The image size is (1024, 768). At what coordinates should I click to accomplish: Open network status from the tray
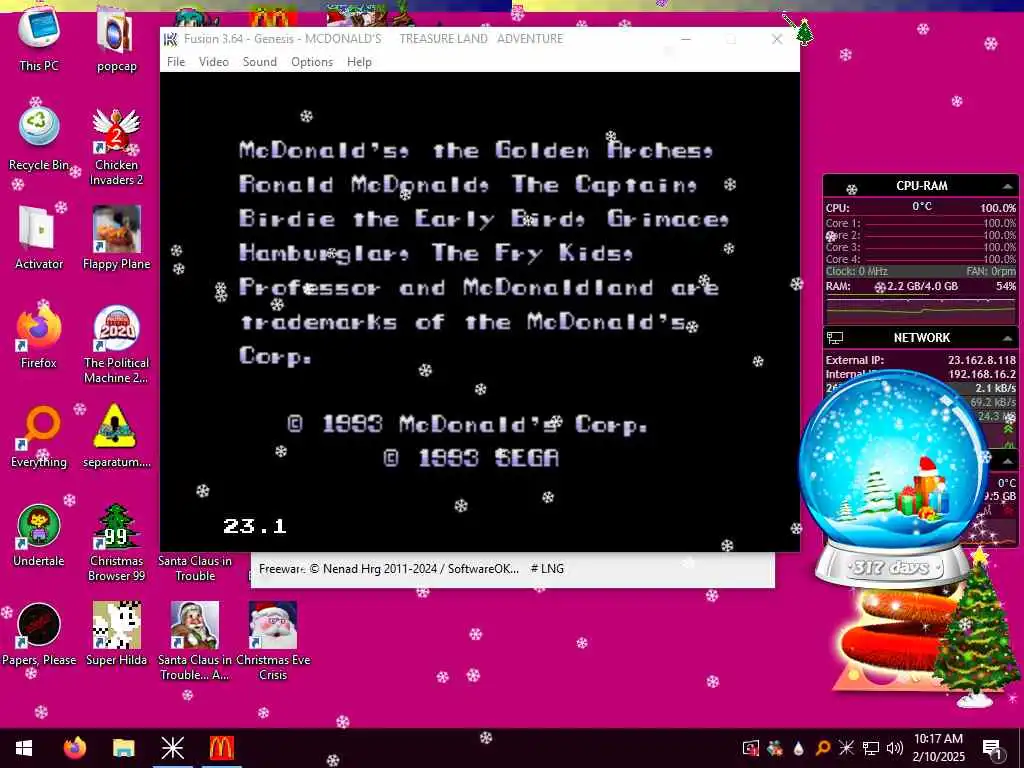coord(871,748)
